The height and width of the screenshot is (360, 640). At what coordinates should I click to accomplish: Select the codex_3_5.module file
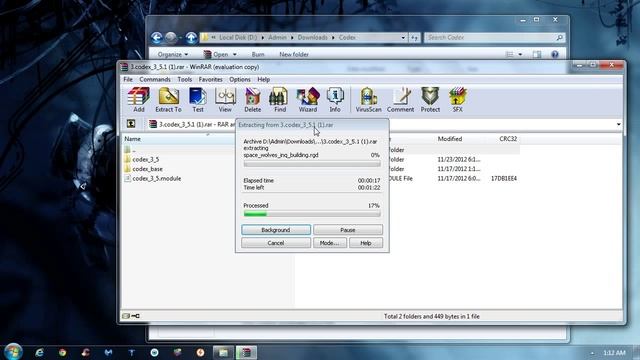[156, 179]
